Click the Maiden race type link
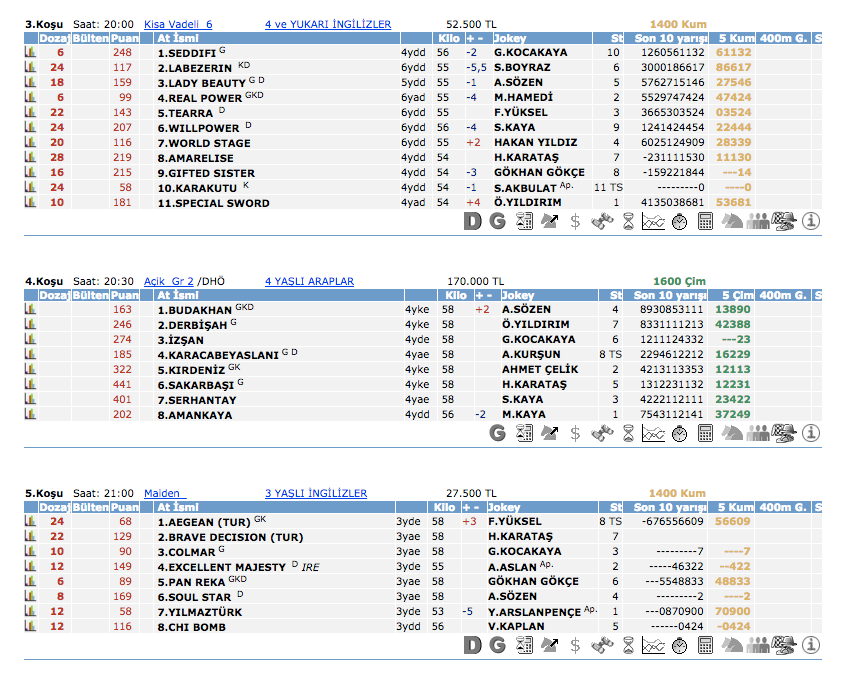Screen dimensions: 858x688 pyautogui.click(x=162, y=494)
